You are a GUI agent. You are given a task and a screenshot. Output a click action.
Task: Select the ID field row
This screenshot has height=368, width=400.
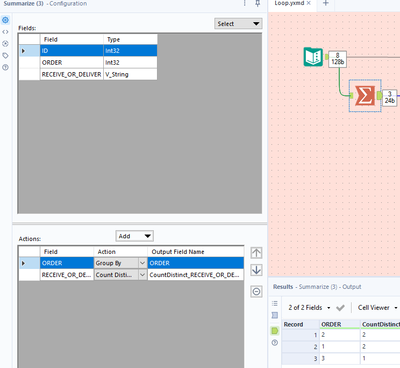(88, 51)
